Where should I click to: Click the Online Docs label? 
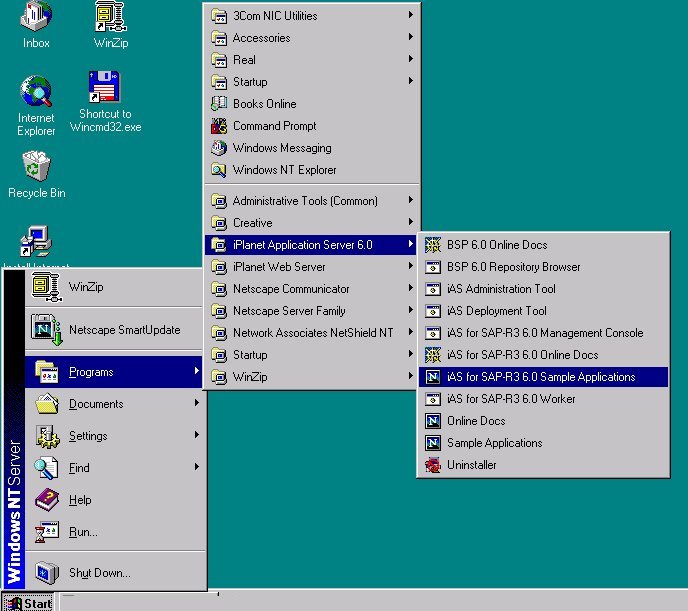pos(476,421)
